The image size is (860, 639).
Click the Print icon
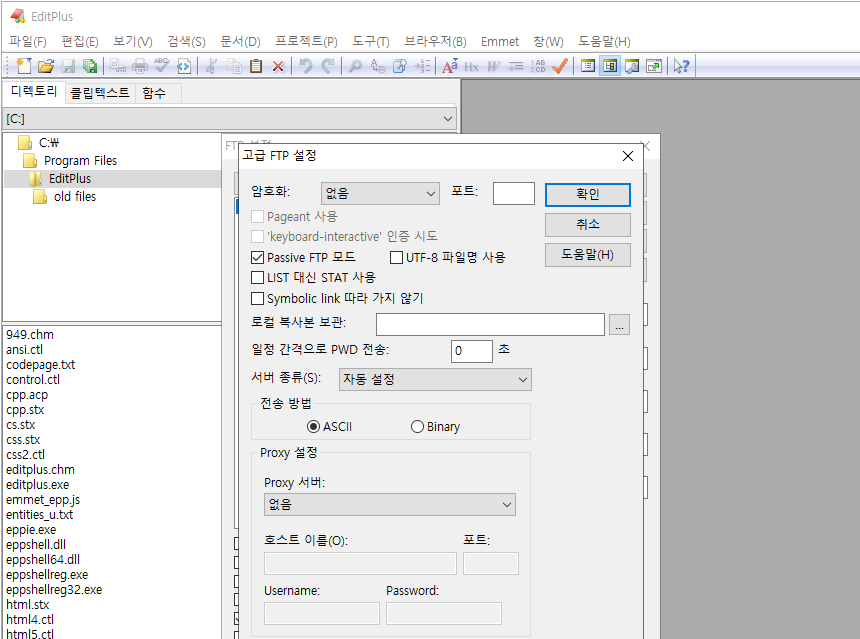(x=140, y=66)
